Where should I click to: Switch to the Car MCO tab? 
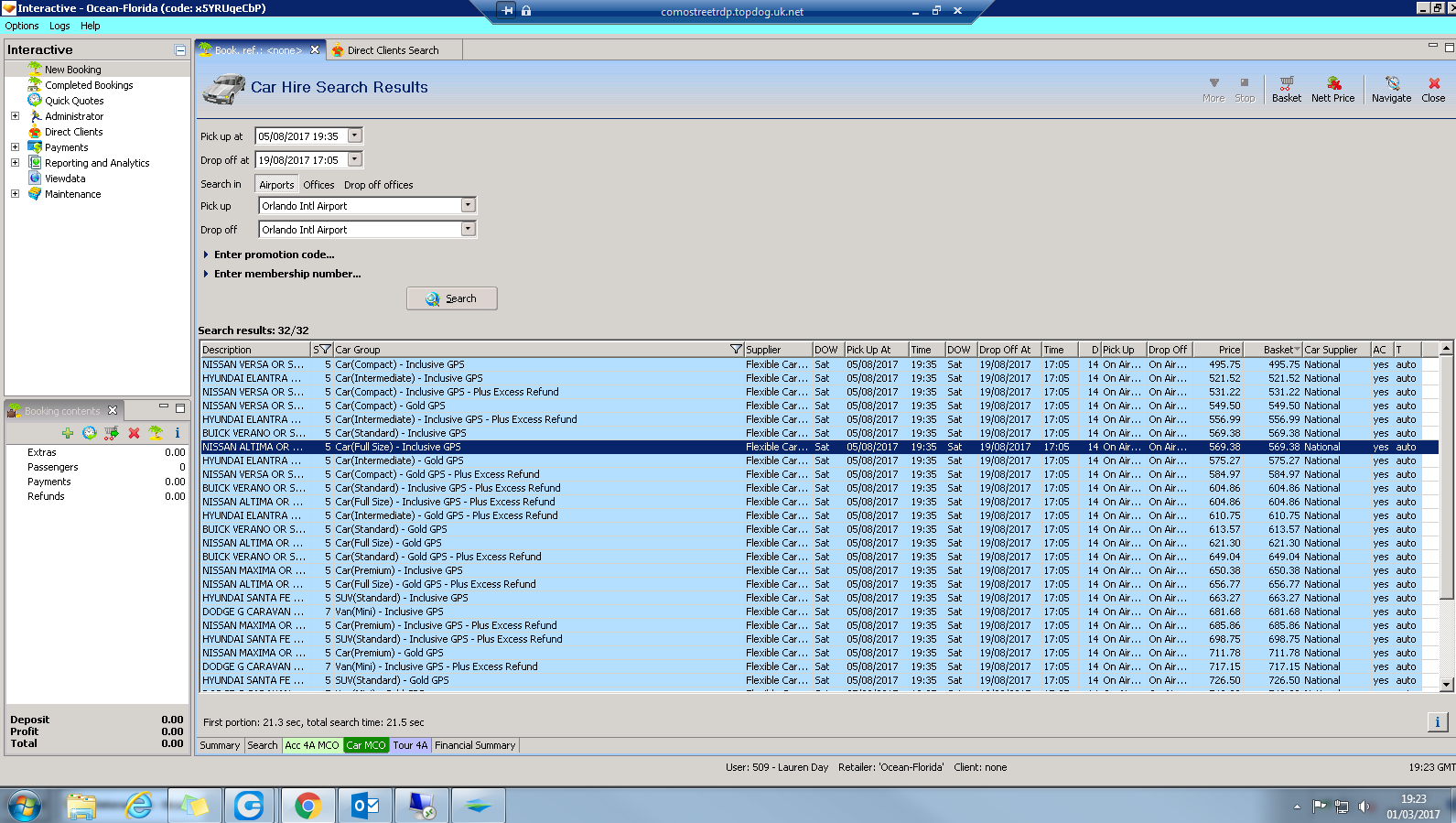365,745
